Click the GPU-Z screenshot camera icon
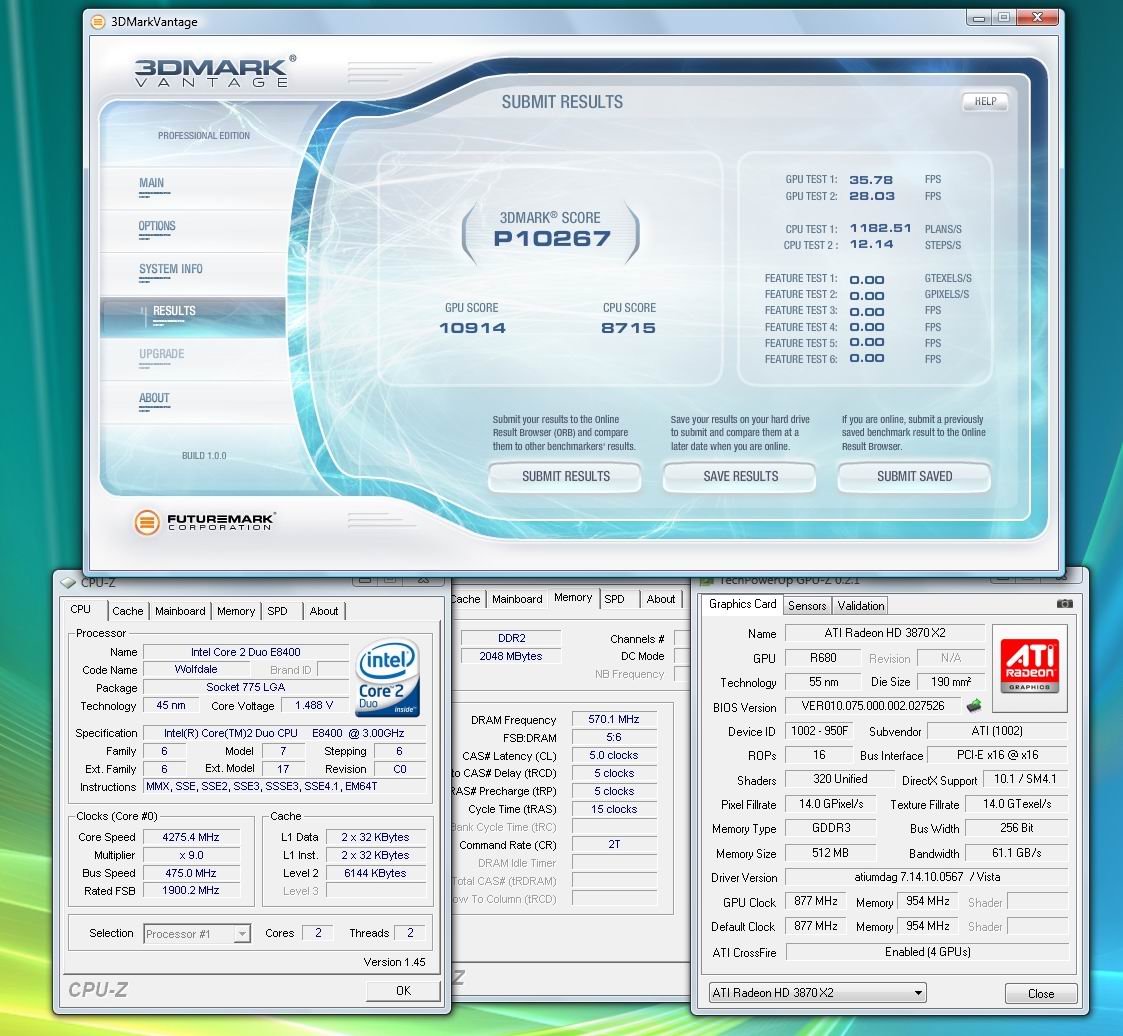Screen dimensions: 1123x1036 tap(1064, 604)
